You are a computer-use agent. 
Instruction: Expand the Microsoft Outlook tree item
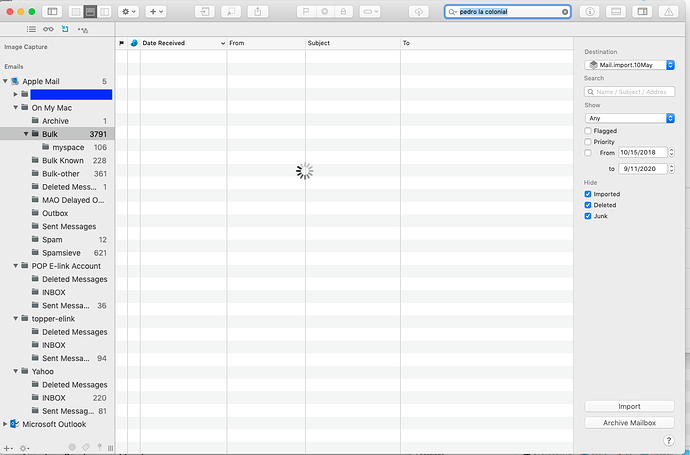click(5, 424)
